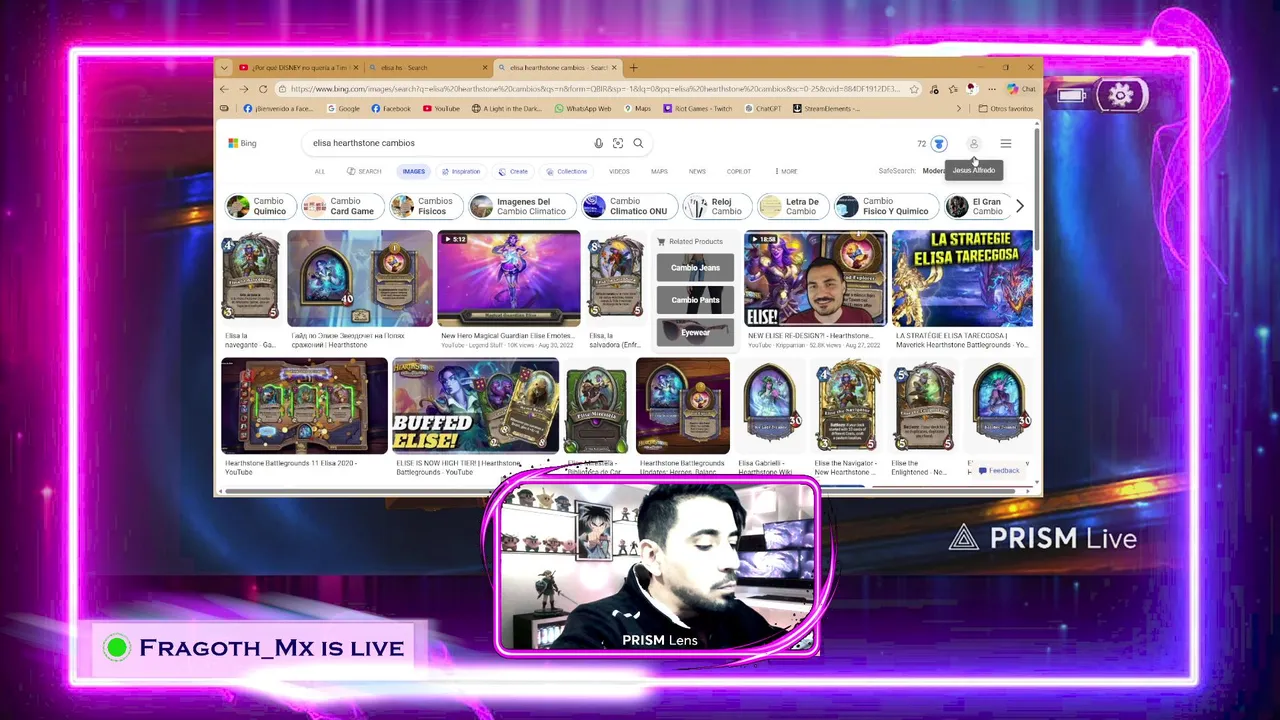
Task: Open the tab search chevron in the title bar
Action: pos(224,68)
